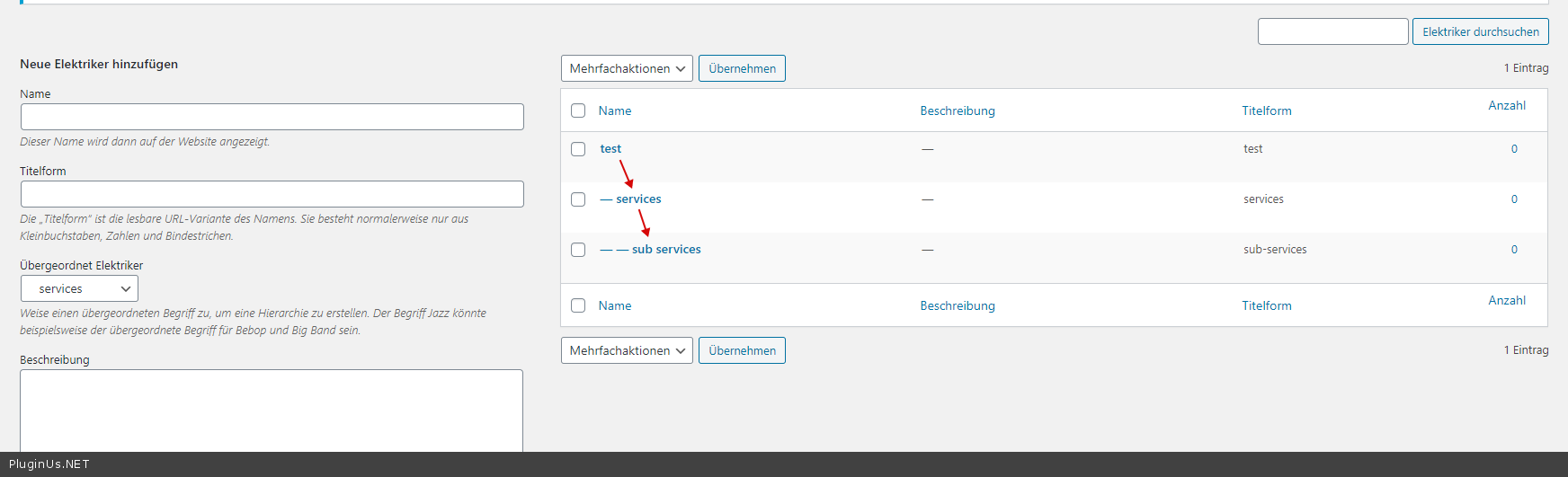Open the sub services term link
1568x477 pixels.
coord(666,250)
